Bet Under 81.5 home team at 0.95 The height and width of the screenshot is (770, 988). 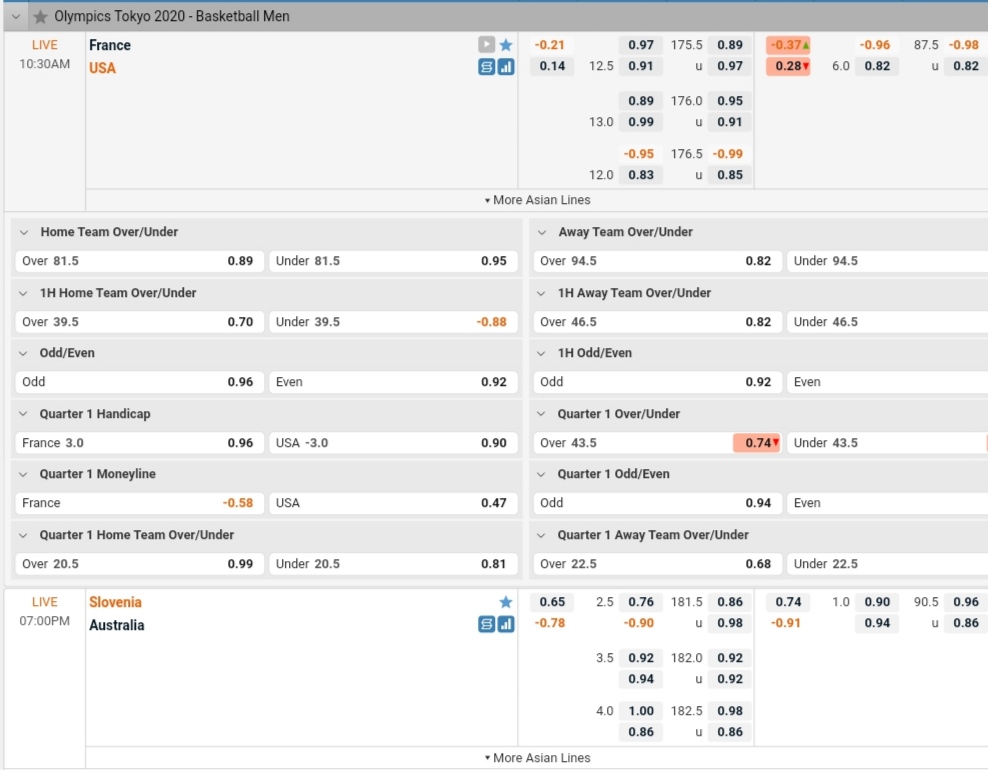[393, 261]
